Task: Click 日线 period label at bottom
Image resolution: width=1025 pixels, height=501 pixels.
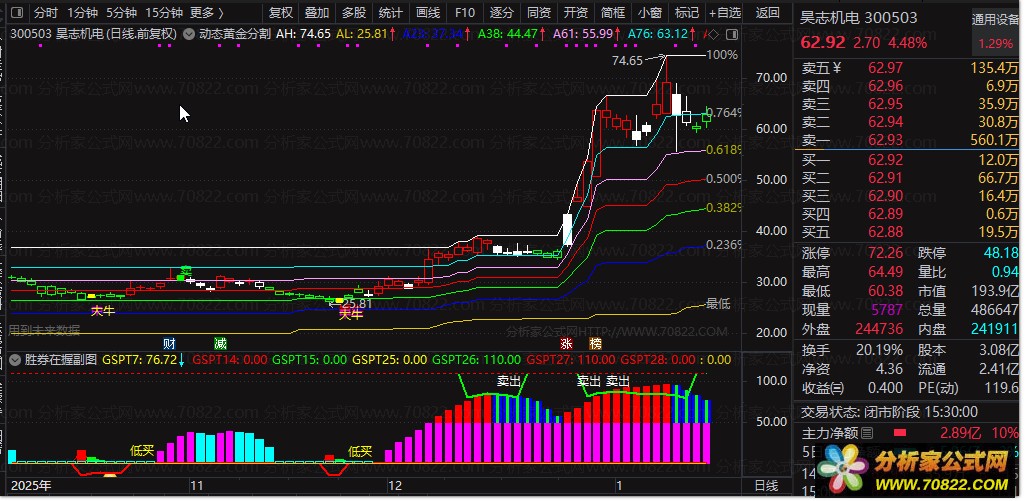Action: click(766, 485)
